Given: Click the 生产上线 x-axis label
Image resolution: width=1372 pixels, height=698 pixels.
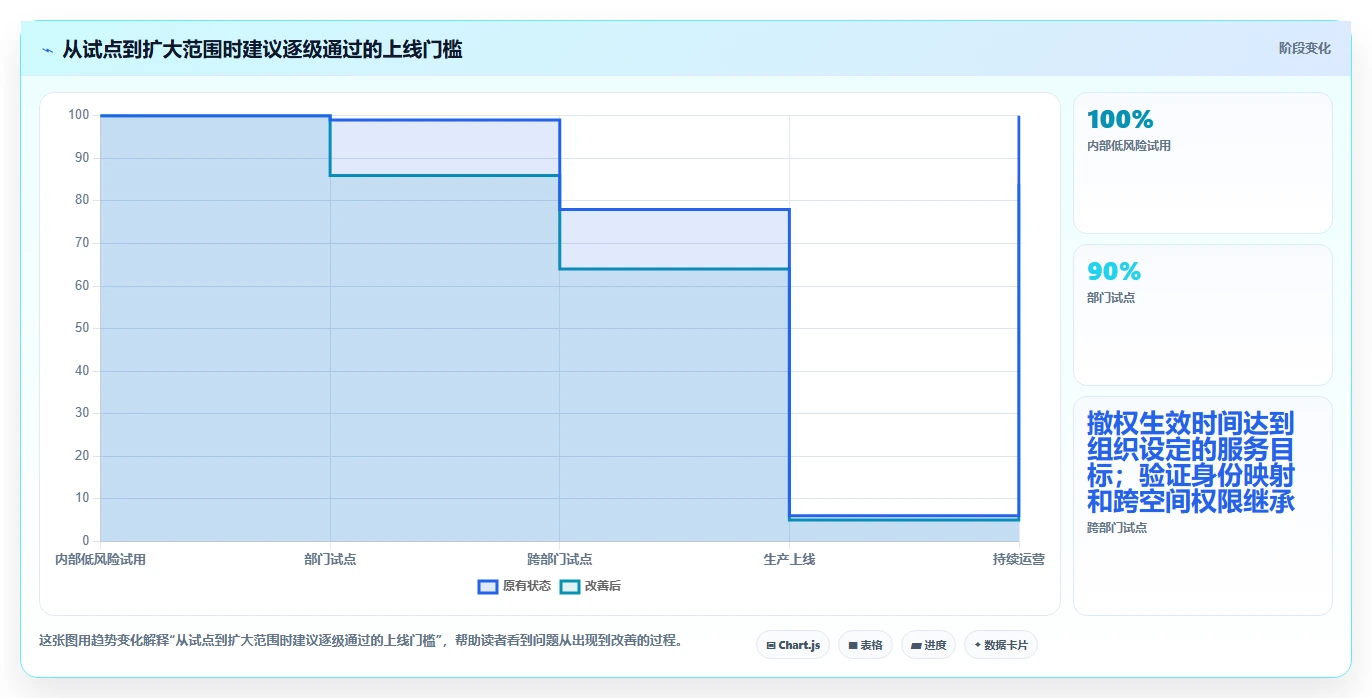Looking at the screenshot, I should click(x=789, y=559).
